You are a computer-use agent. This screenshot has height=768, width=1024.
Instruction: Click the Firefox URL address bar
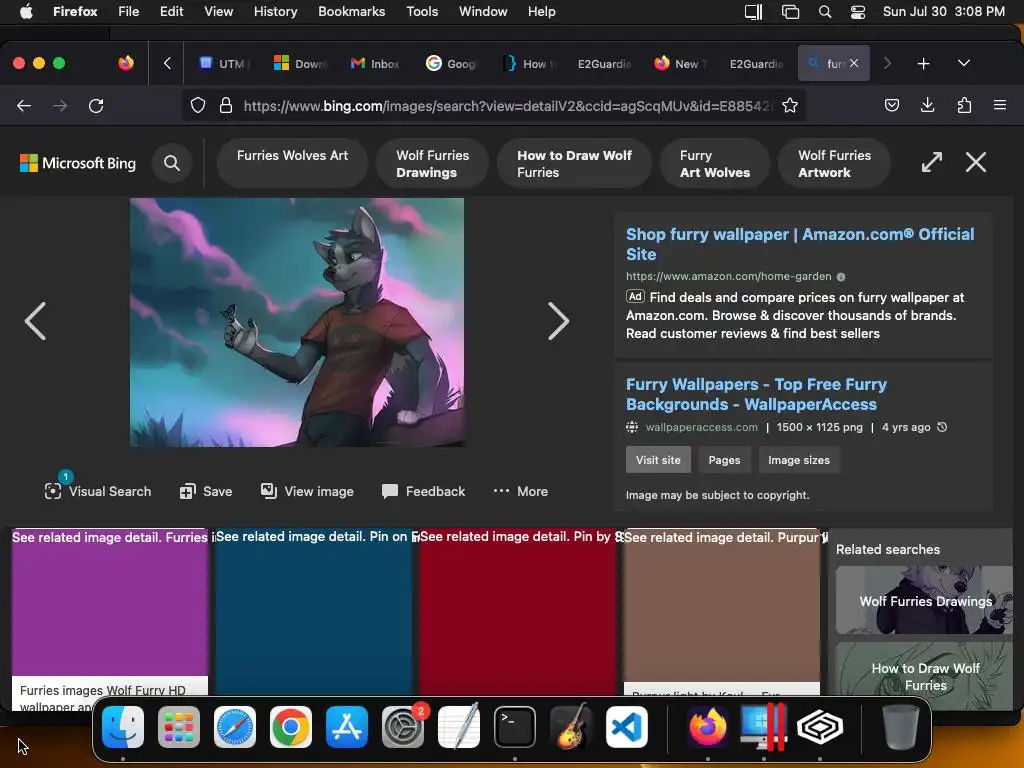tap(506, 106)
